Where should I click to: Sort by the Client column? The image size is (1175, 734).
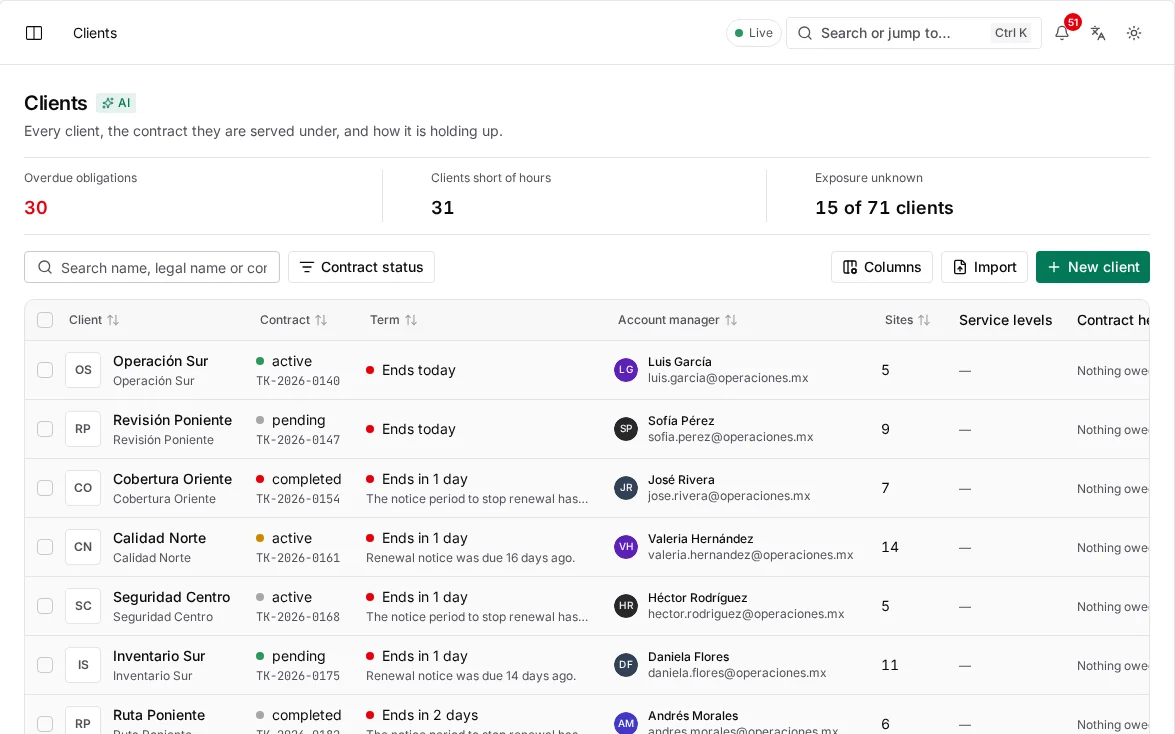coord(94,320)
